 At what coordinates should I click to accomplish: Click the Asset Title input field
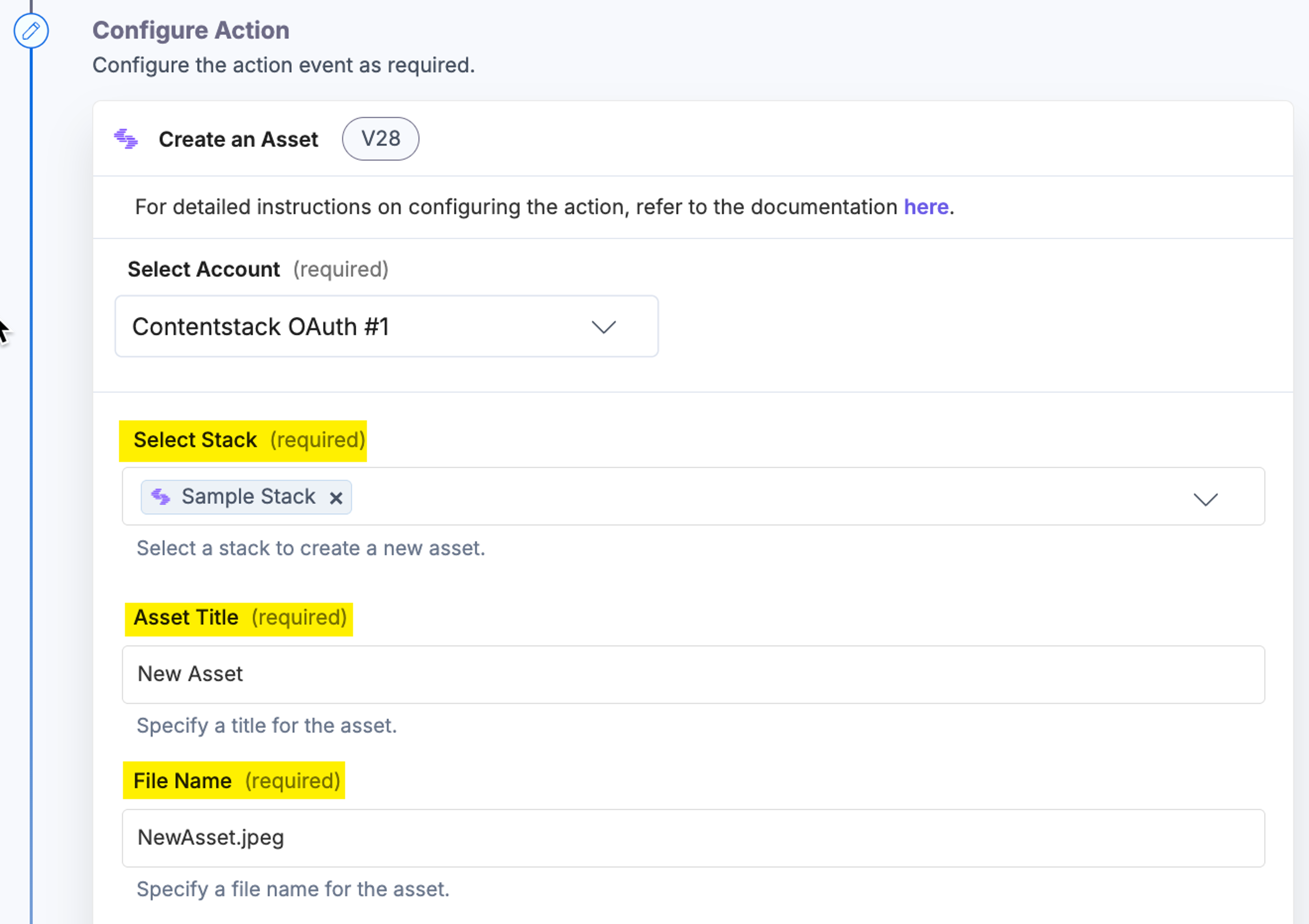pos(693,674)
